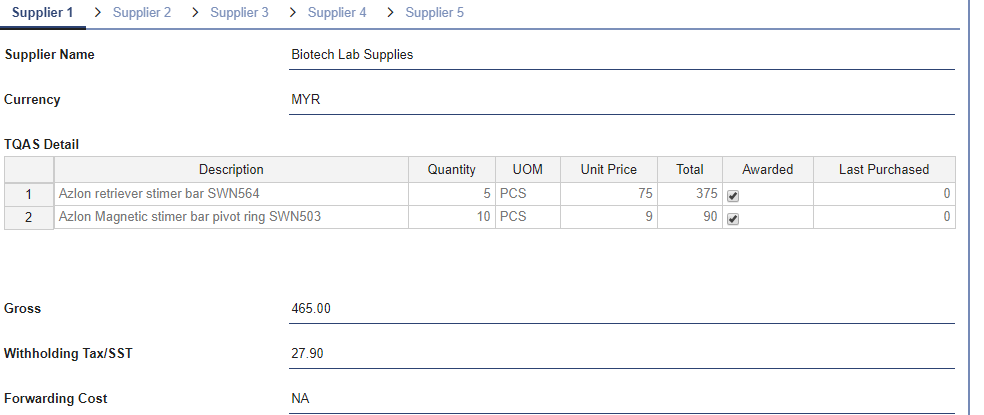Click the chevron arrow before Supplier 2
984x415 pixels.
pyautogui.click(x=96, y=13)
